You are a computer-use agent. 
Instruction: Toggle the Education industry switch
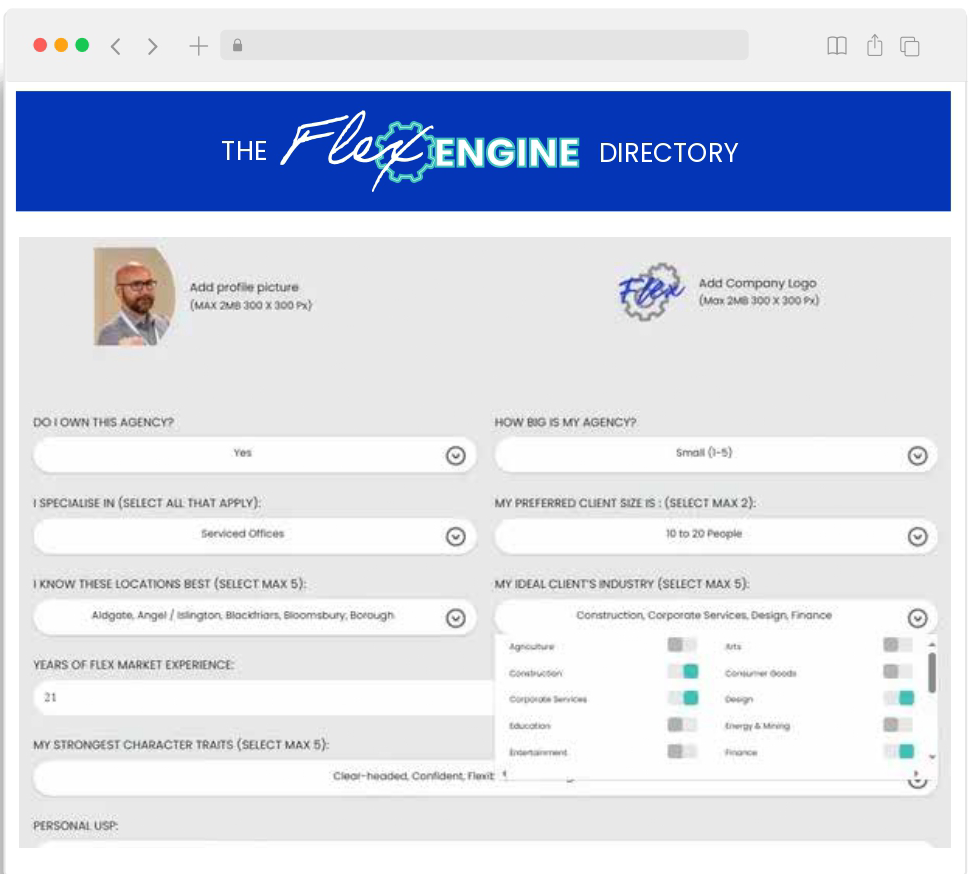click(x=682, y=725)
